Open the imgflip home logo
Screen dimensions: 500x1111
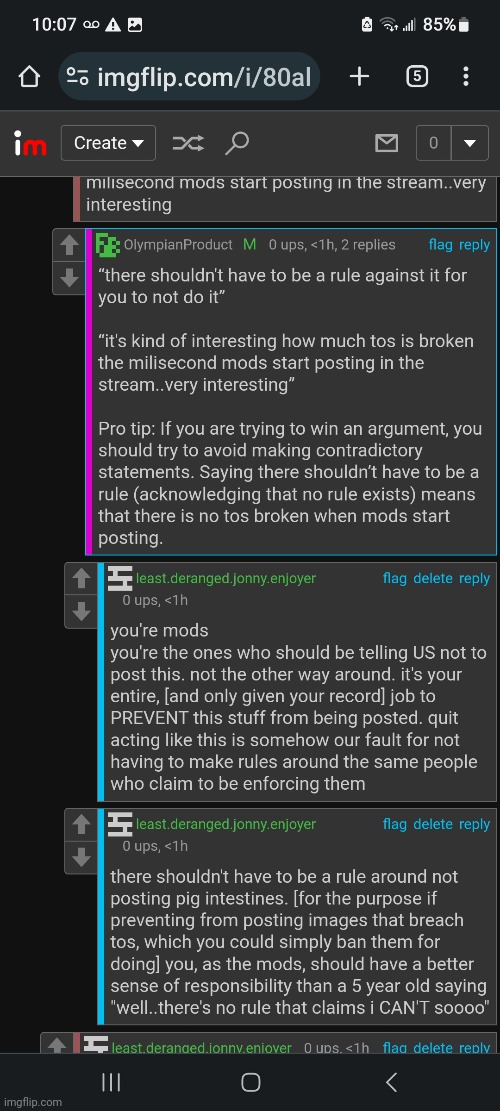click(x=30, y=144)
